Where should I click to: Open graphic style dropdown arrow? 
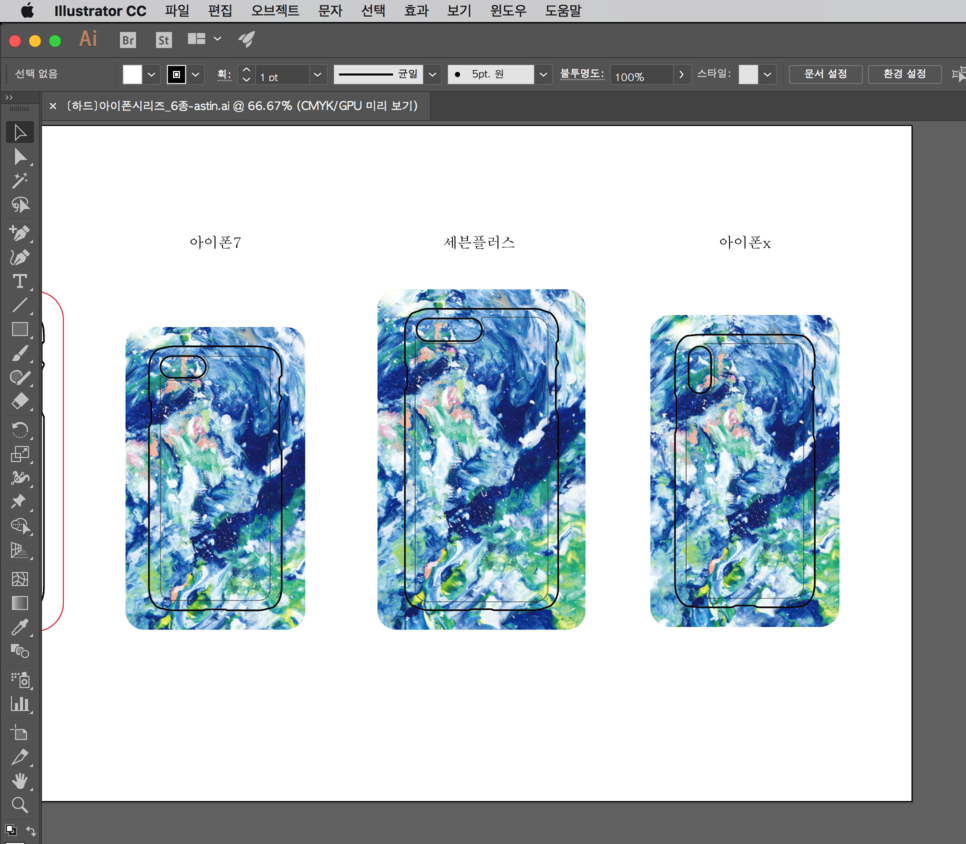coord(767,75)
